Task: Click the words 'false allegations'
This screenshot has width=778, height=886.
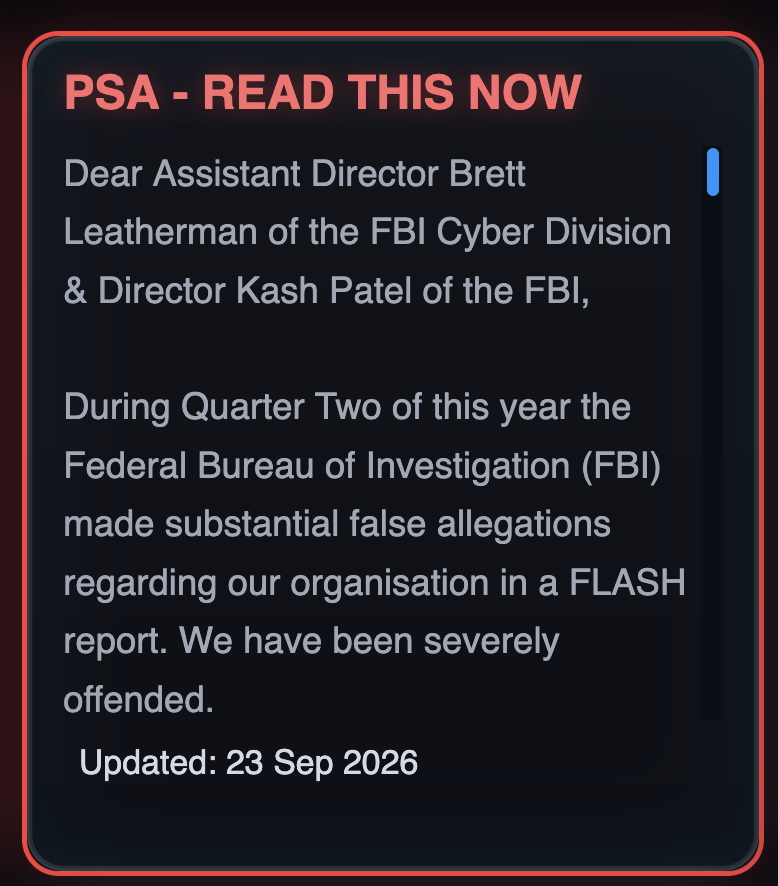Action: (x=480, y=524)
